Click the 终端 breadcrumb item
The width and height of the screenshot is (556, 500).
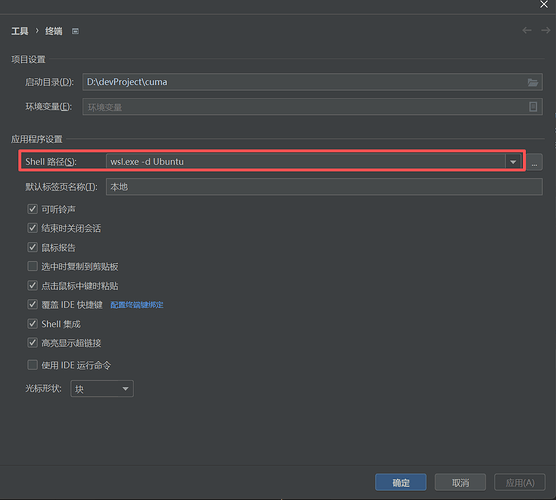(54, 31)
